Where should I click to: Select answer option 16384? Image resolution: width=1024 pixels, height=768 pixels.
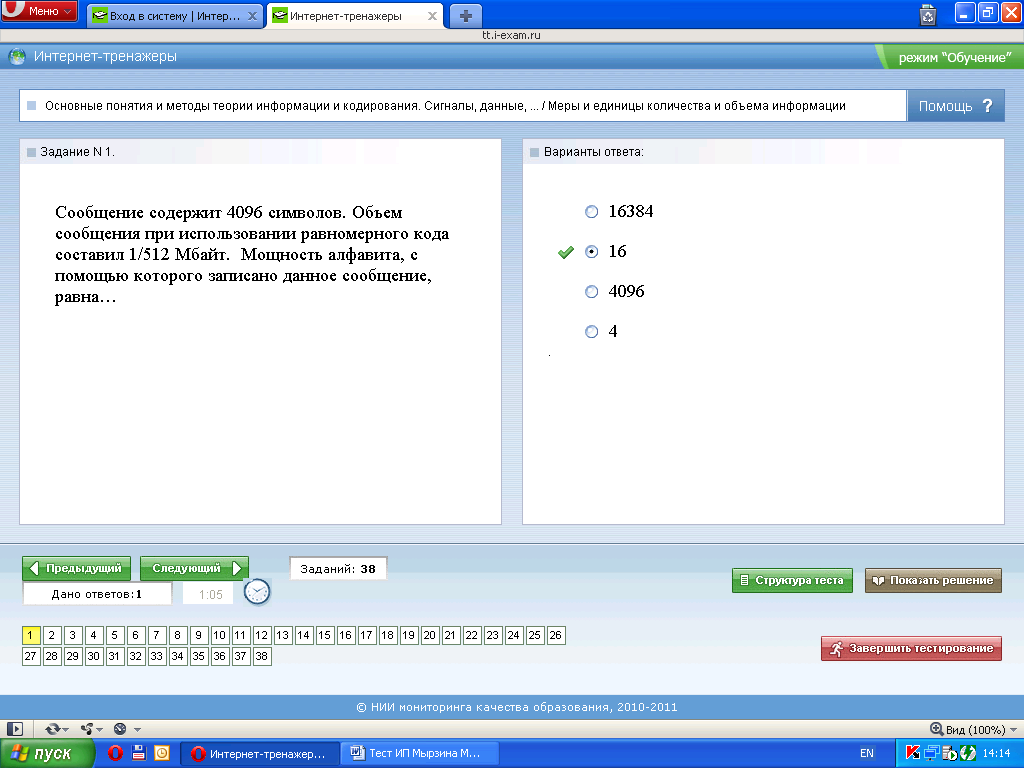[592, 212]
